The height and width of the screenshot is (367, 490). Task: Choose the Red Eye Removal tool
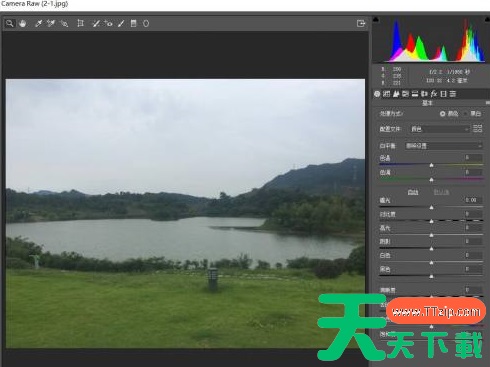click(x=108, y=24)
